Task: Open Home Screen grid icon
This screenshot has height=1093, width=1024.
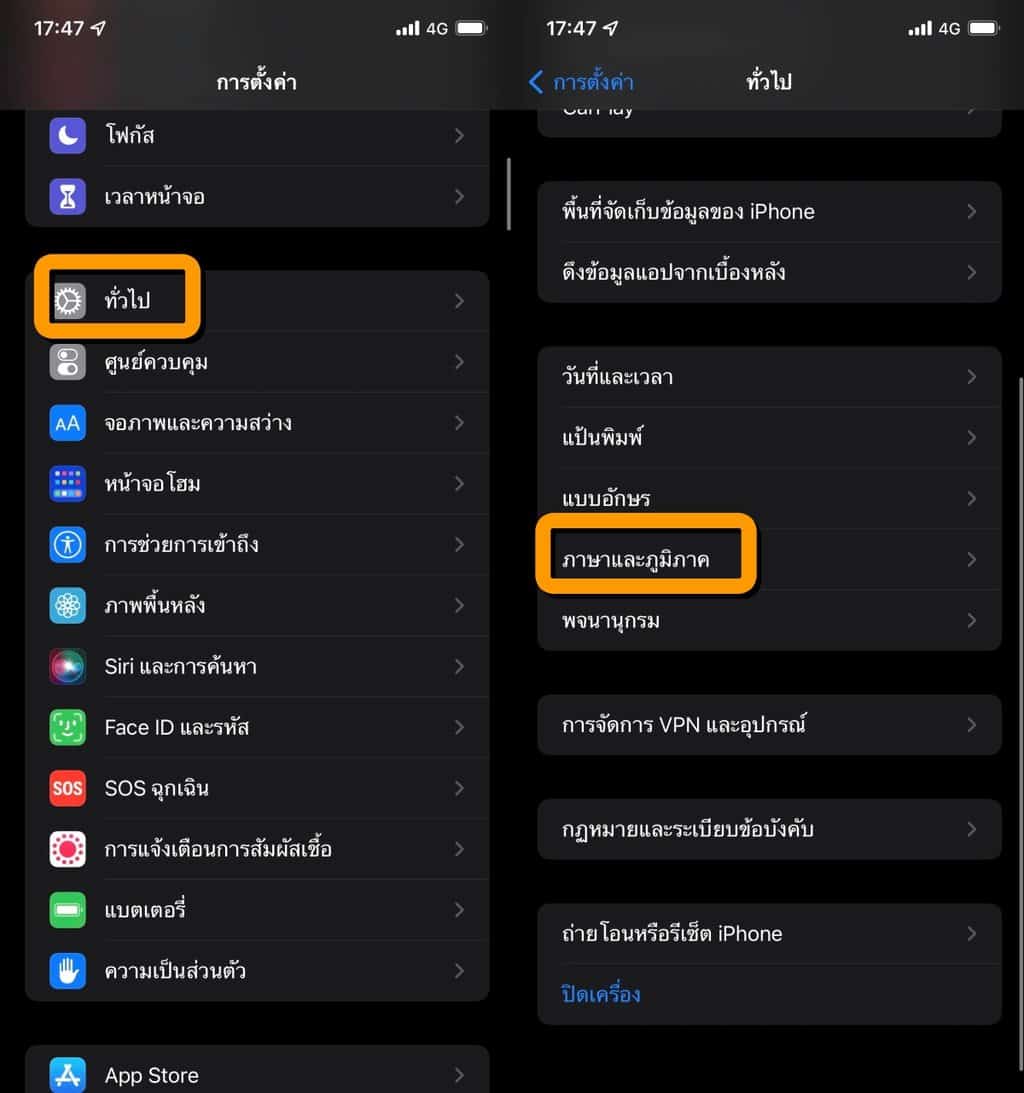Action: tap(68, 484)
